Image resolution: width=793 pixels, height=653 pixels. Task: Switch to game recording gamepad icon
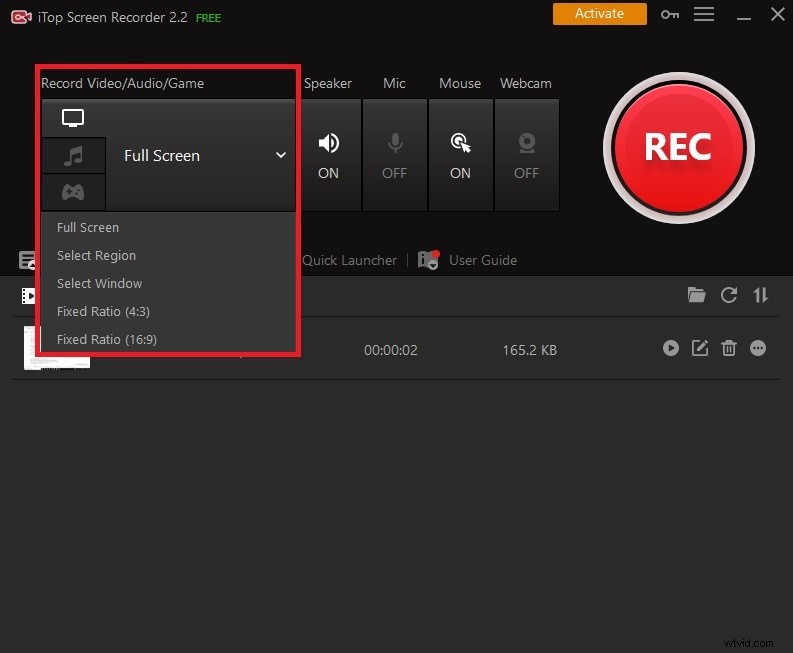73,192
